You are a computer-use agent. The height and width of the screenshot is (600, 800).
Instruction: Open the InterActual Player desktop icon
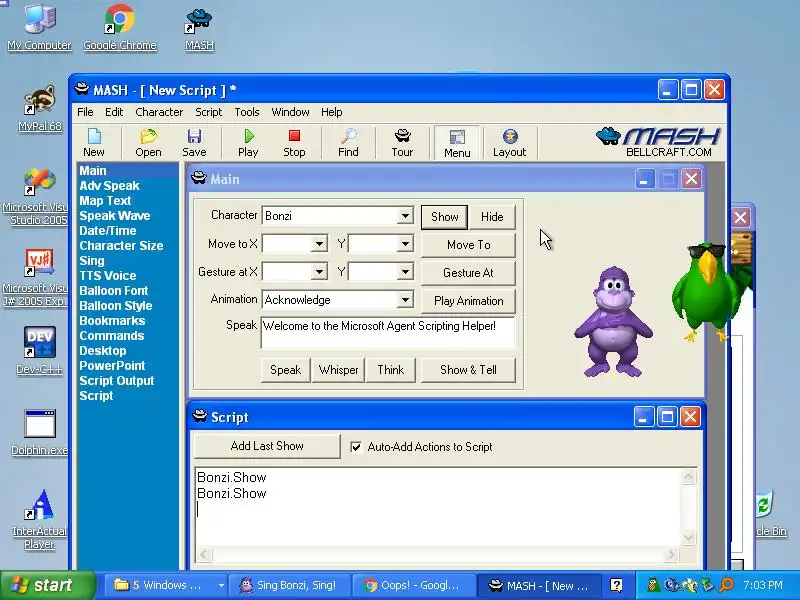tap(39, 519)
